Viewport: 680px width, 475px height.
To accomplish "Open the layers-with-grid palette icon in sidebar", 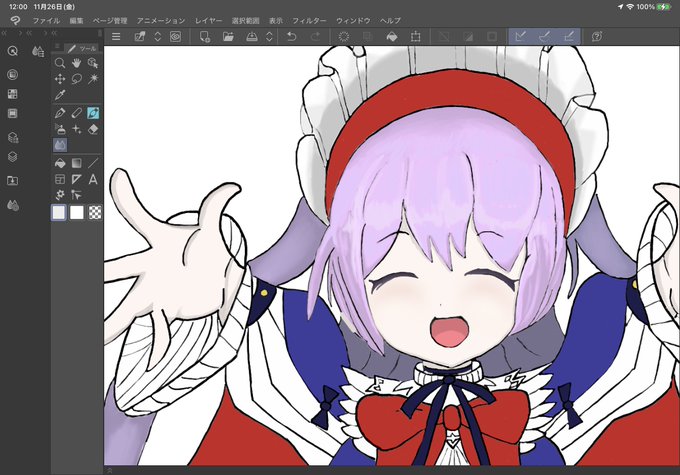I will coord(13,138).
